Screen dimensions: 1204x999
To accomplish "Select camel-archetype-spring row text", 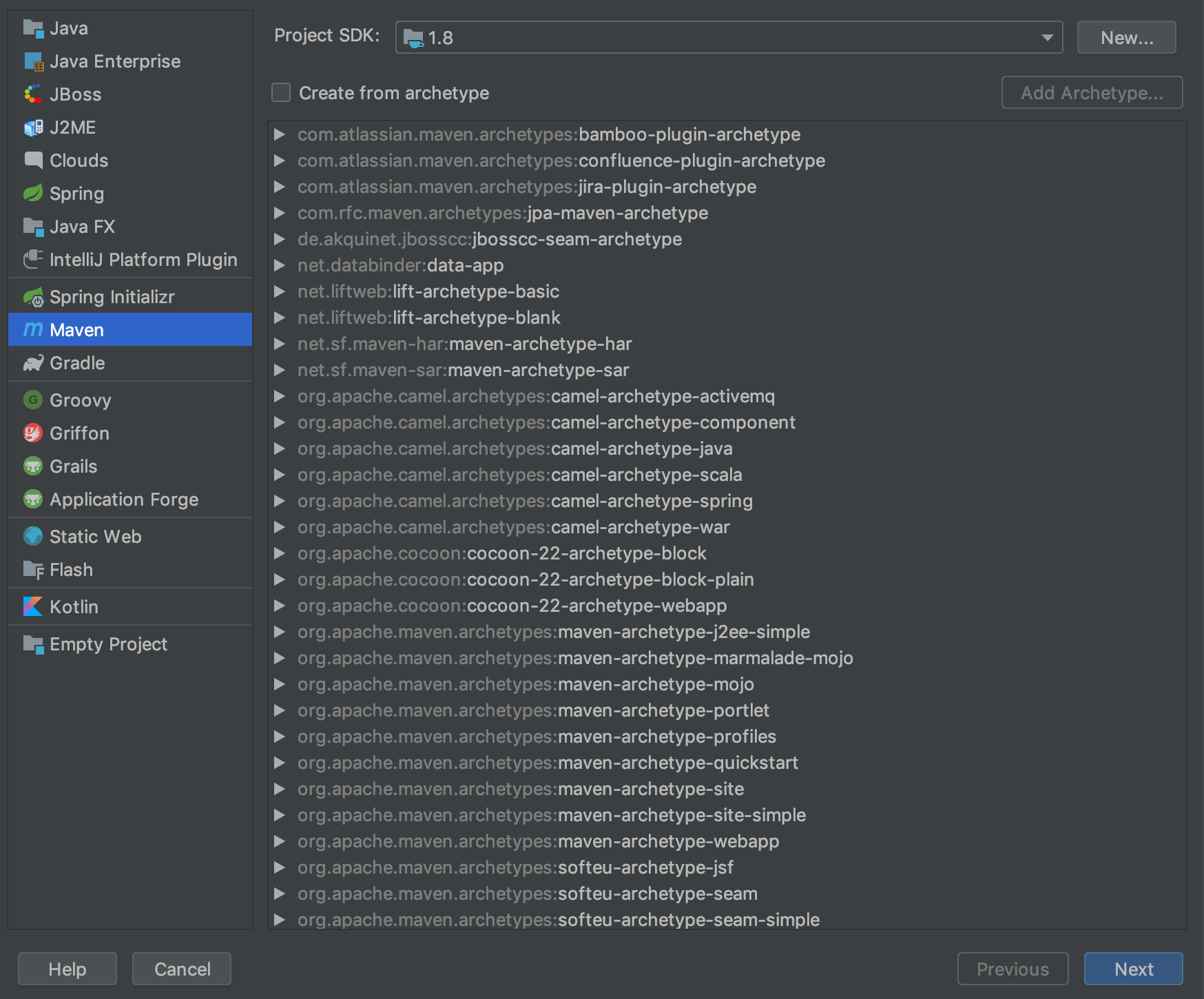I will [525, 501].
